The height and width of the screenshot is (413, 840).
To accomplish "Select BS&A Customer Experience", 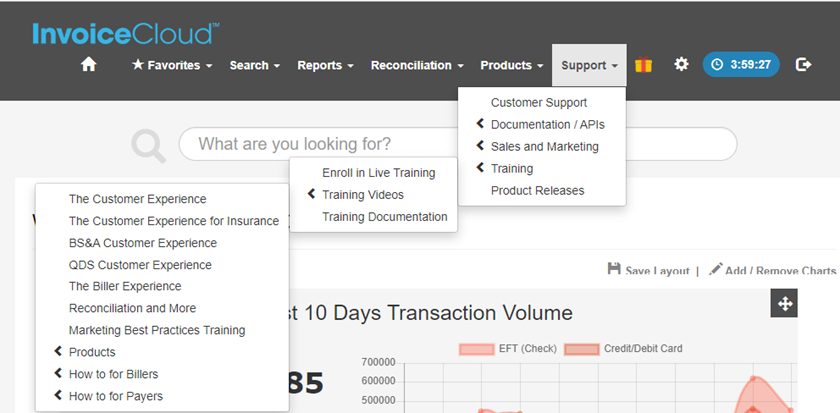I will (x=142, y=243).
